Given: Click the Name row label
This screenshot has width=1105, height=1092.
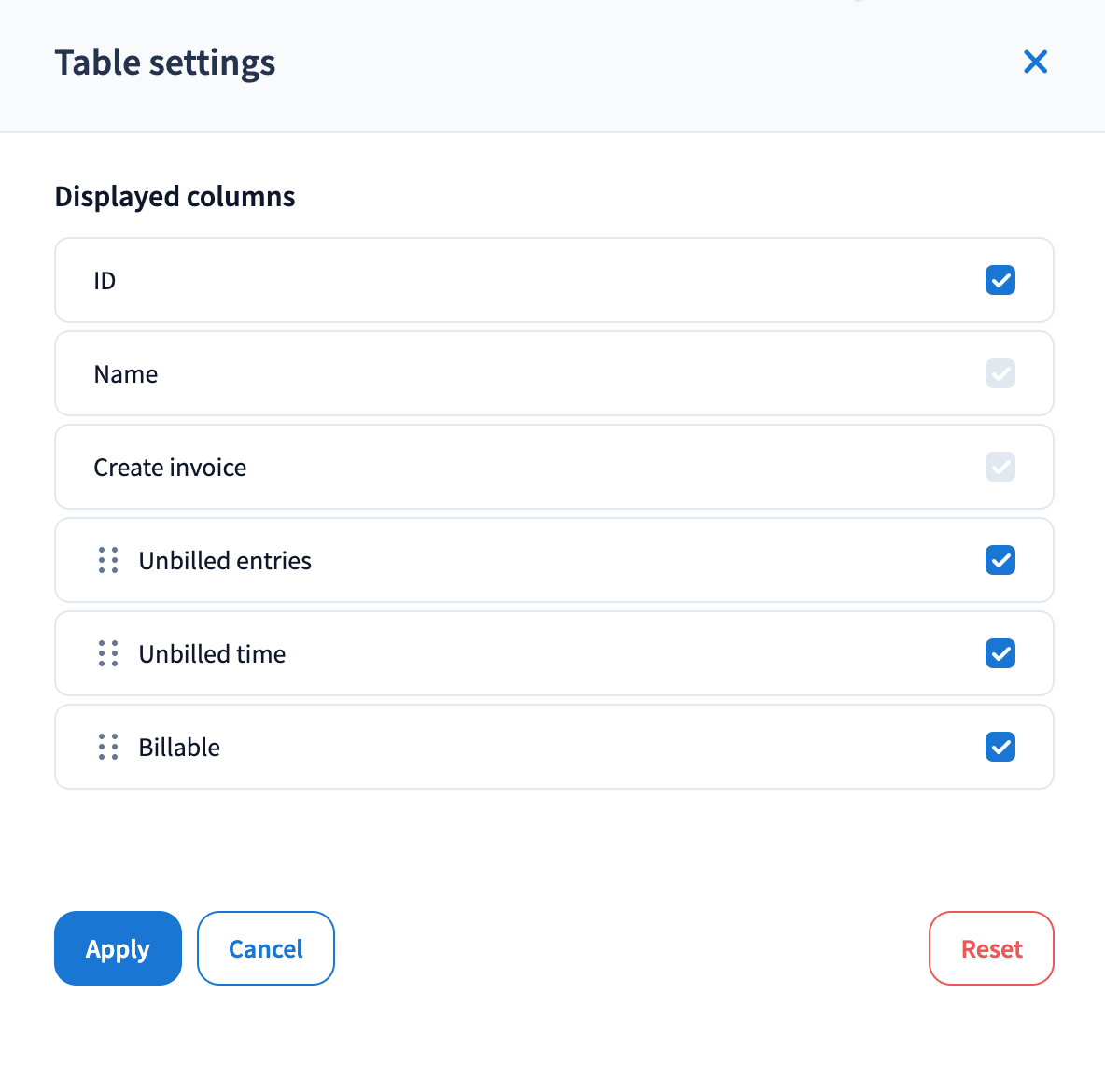Looking at the screenshot, I should click(126, 374).
